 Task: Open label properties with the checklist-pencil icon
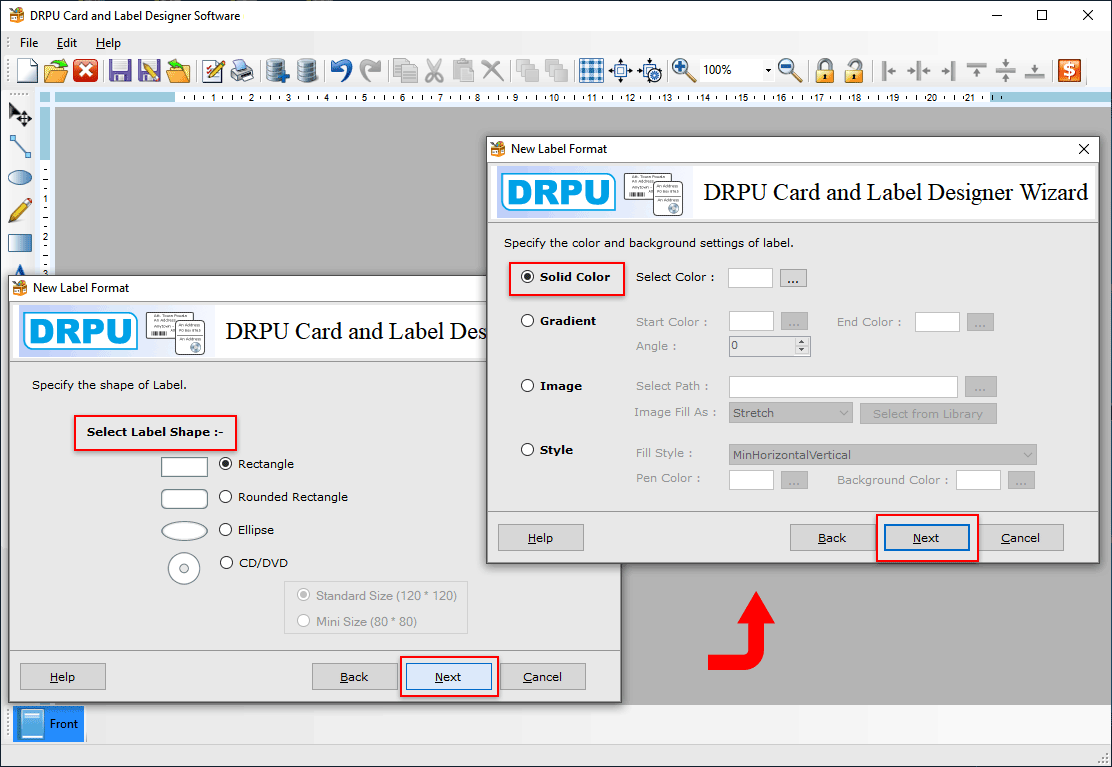point(213,70)
